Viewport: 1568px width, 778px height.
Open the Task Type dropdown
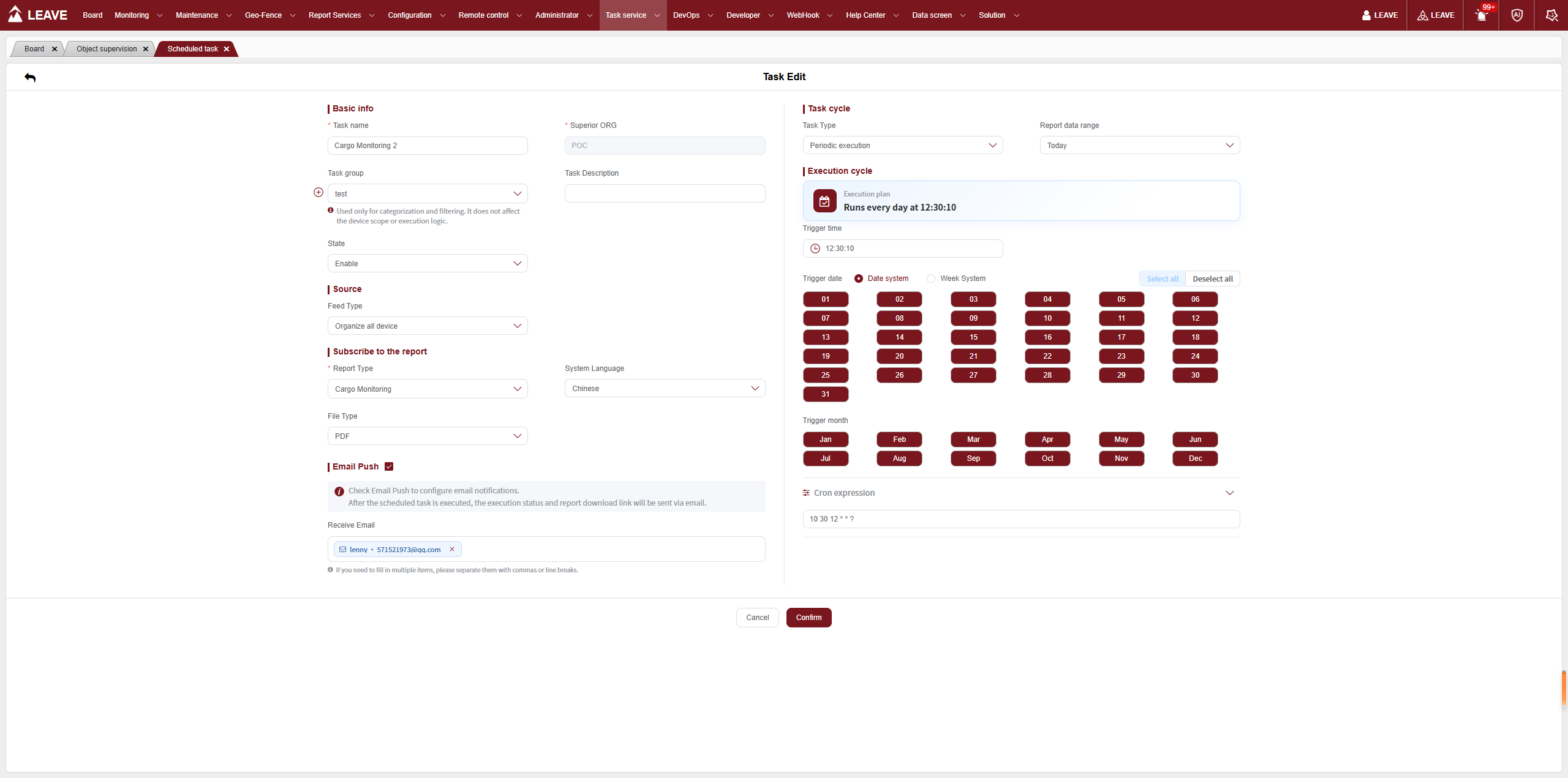coord(903,145)
